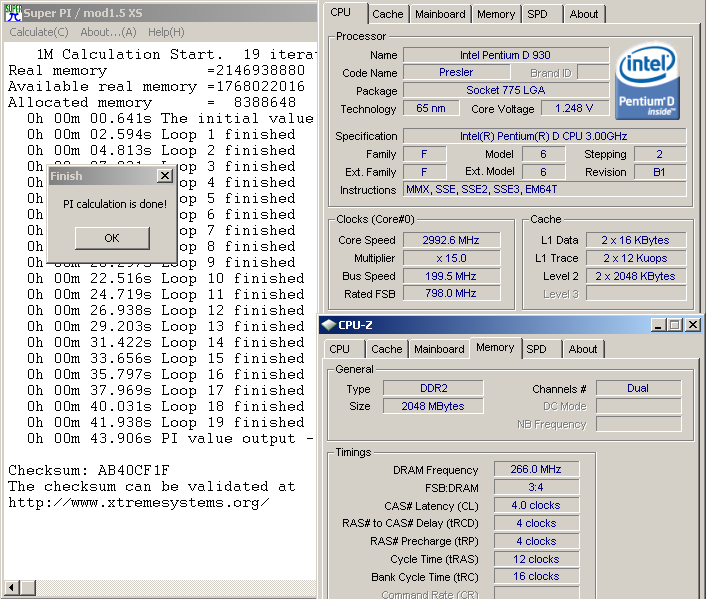Screen dimensions: 706x599
Task: Click Multiplier value 'x 15.0'
Action: pyautogui.click(x=451, y=258)
